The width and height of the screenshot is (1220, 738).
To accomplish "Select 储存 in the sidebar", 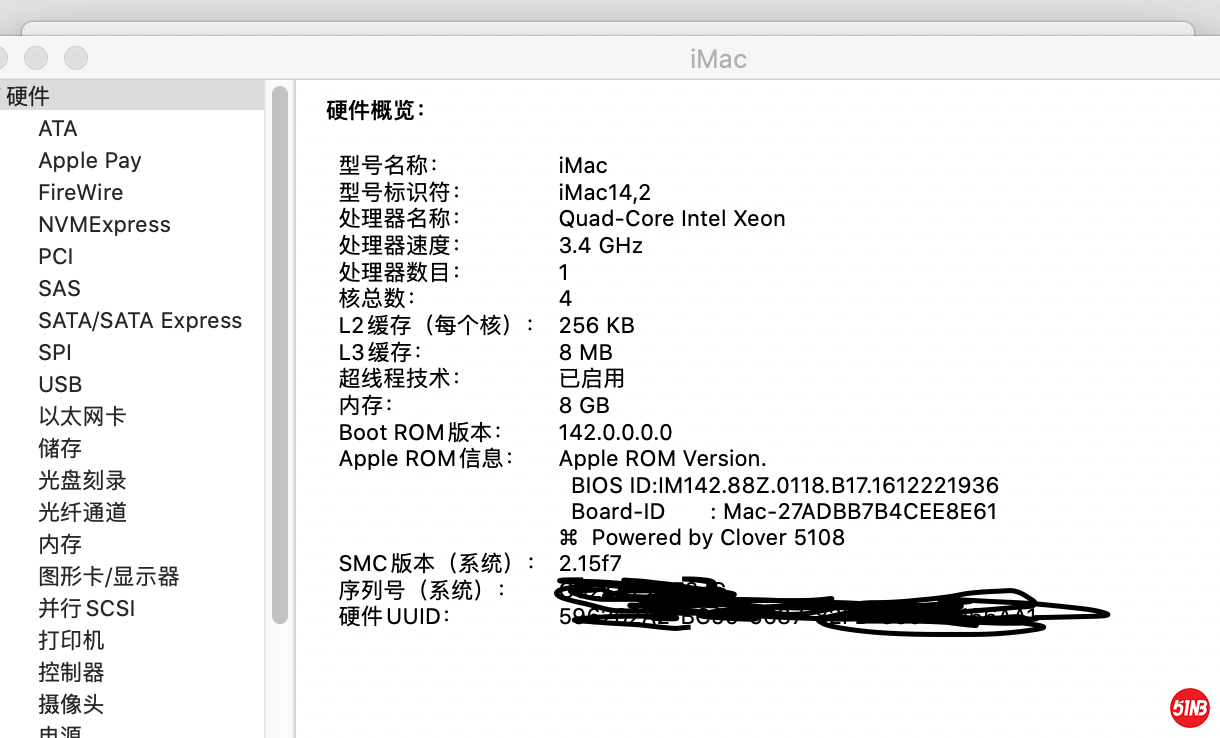I will (x=60, y=448).
